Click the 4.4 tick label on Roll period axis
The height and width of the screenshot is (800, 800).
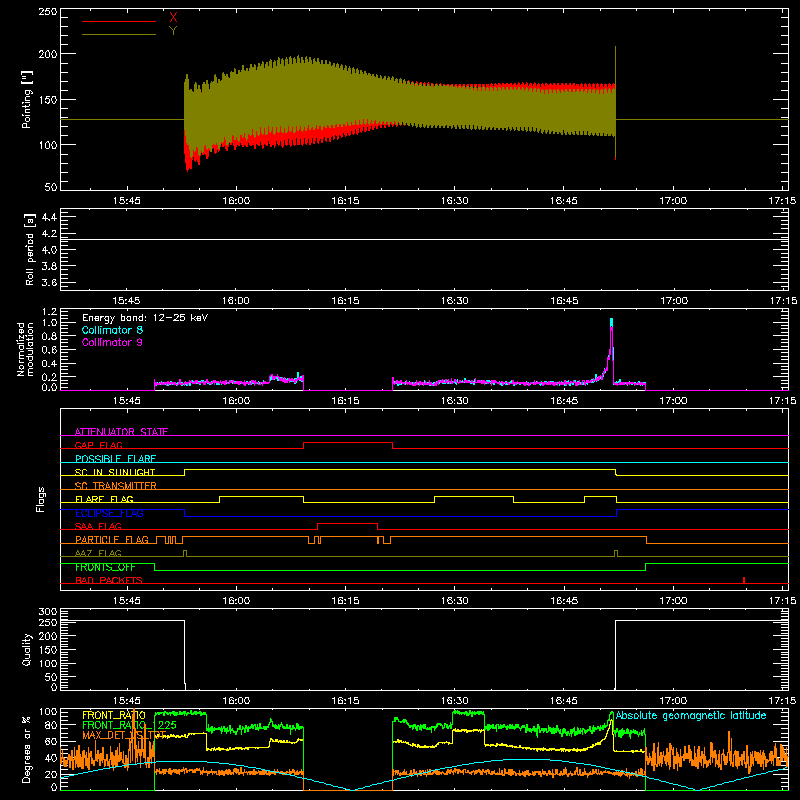point(49,217)
